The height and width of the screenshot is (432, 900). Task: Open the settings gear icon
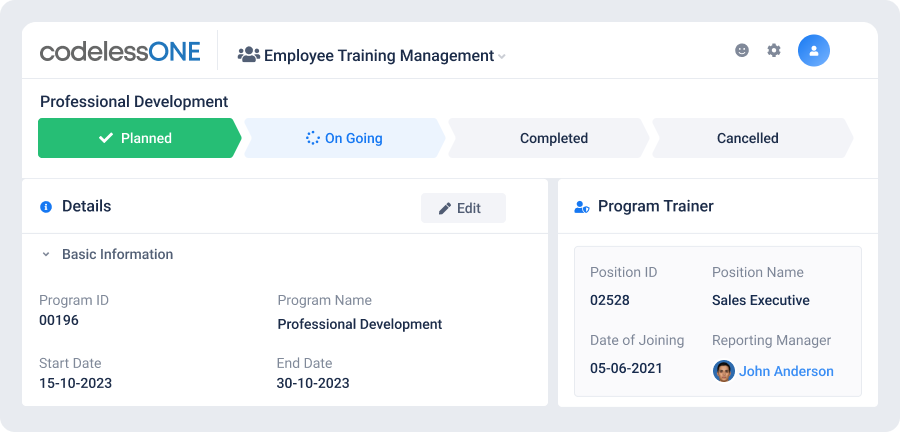click(x=774, y=50)
